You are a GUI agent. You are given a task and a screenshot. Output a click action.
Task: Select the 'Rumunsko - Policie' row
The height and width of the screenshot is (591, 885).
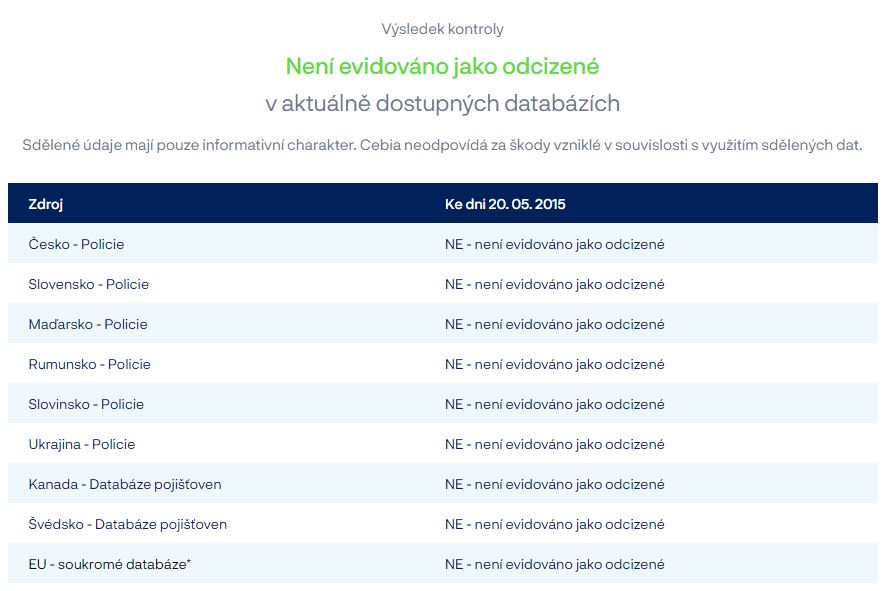88,364
